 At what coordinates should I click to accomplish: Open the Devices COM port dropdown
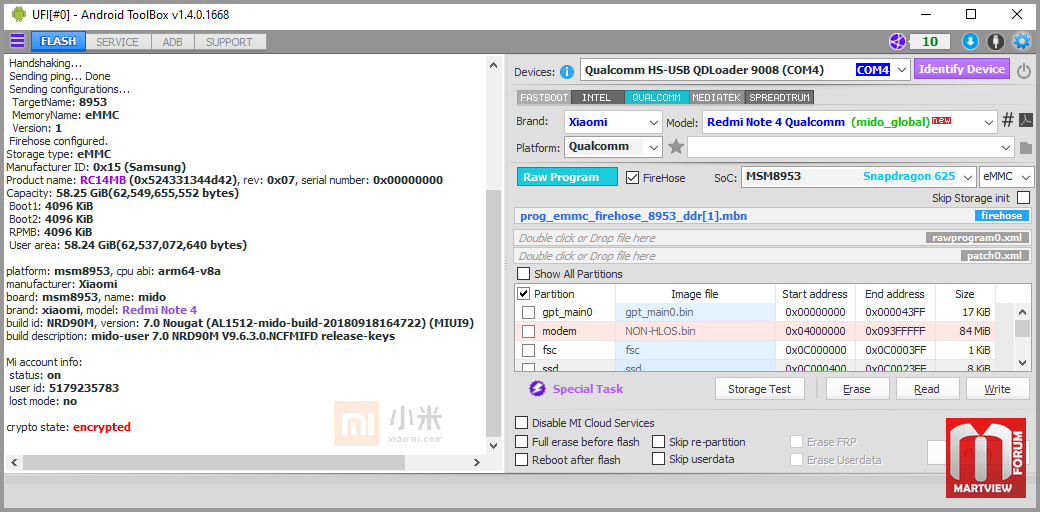(901, 70)
